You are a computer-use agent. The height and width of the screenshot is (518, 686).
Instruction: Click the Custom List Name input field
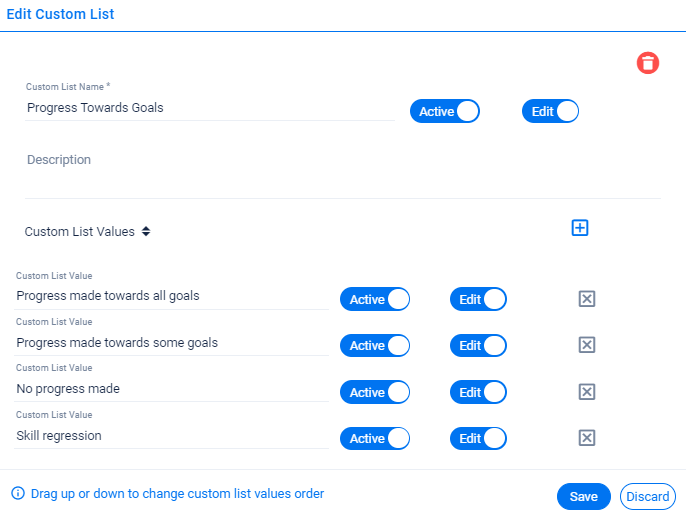(x=210, y=108)
